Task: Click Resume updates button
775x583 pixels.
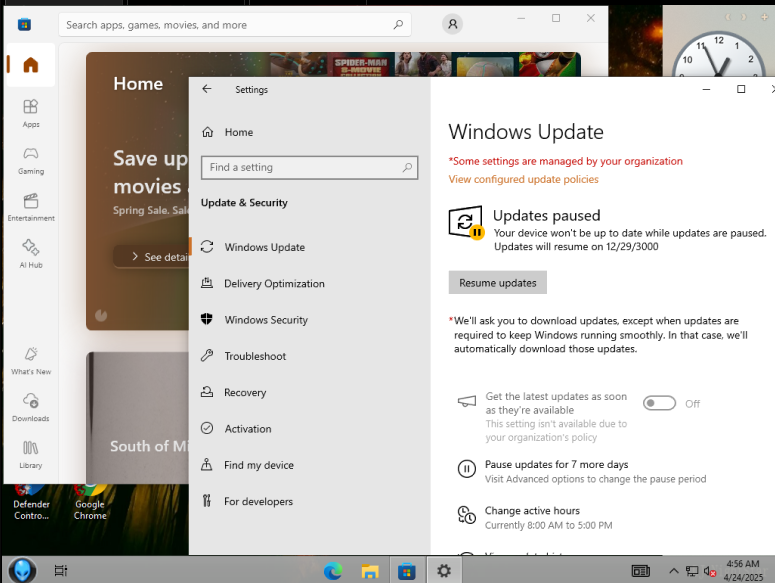Action: [x=497, y=283]
